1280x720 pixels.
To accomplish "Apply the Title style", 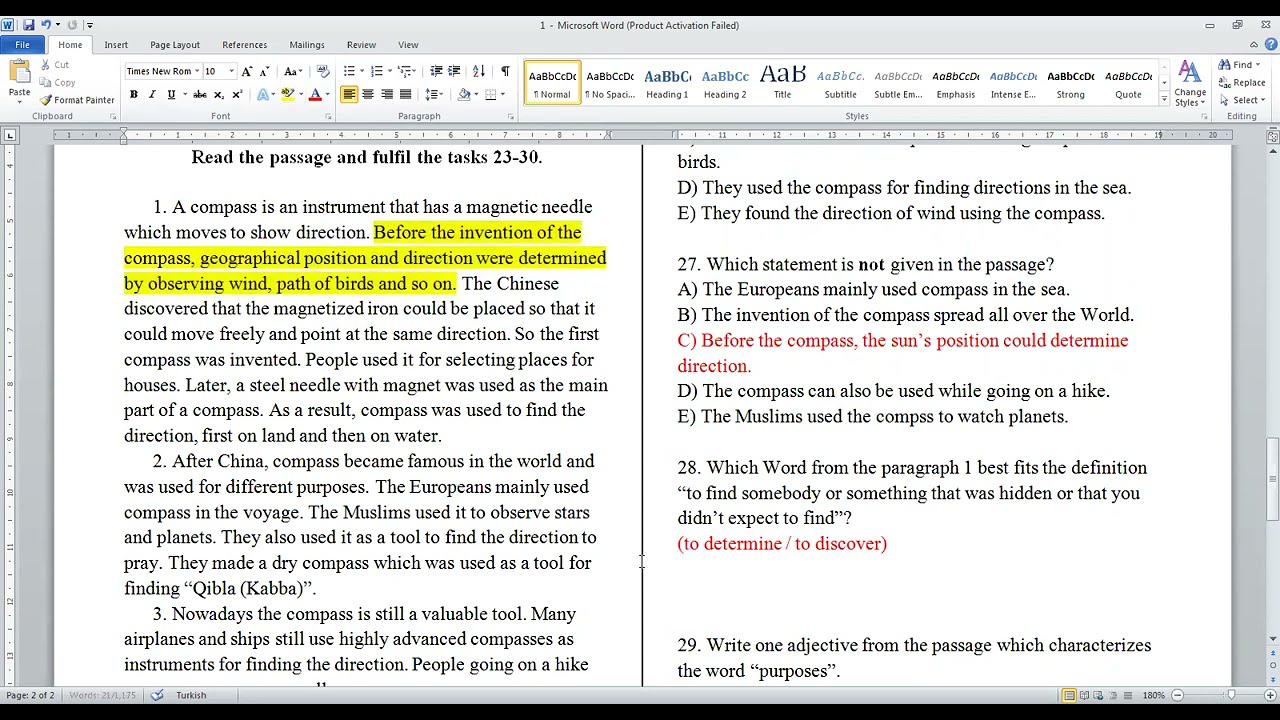I will 782,84.
